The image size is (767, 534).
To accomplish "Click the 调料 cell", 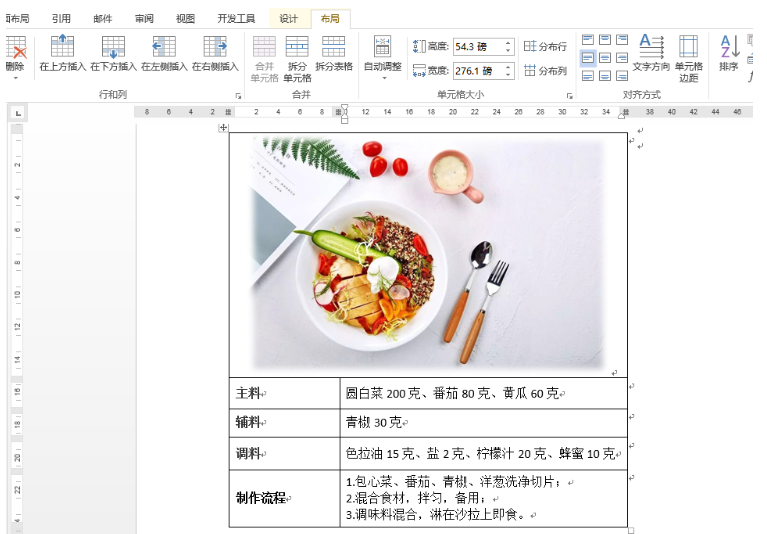I will coord(284,454).
